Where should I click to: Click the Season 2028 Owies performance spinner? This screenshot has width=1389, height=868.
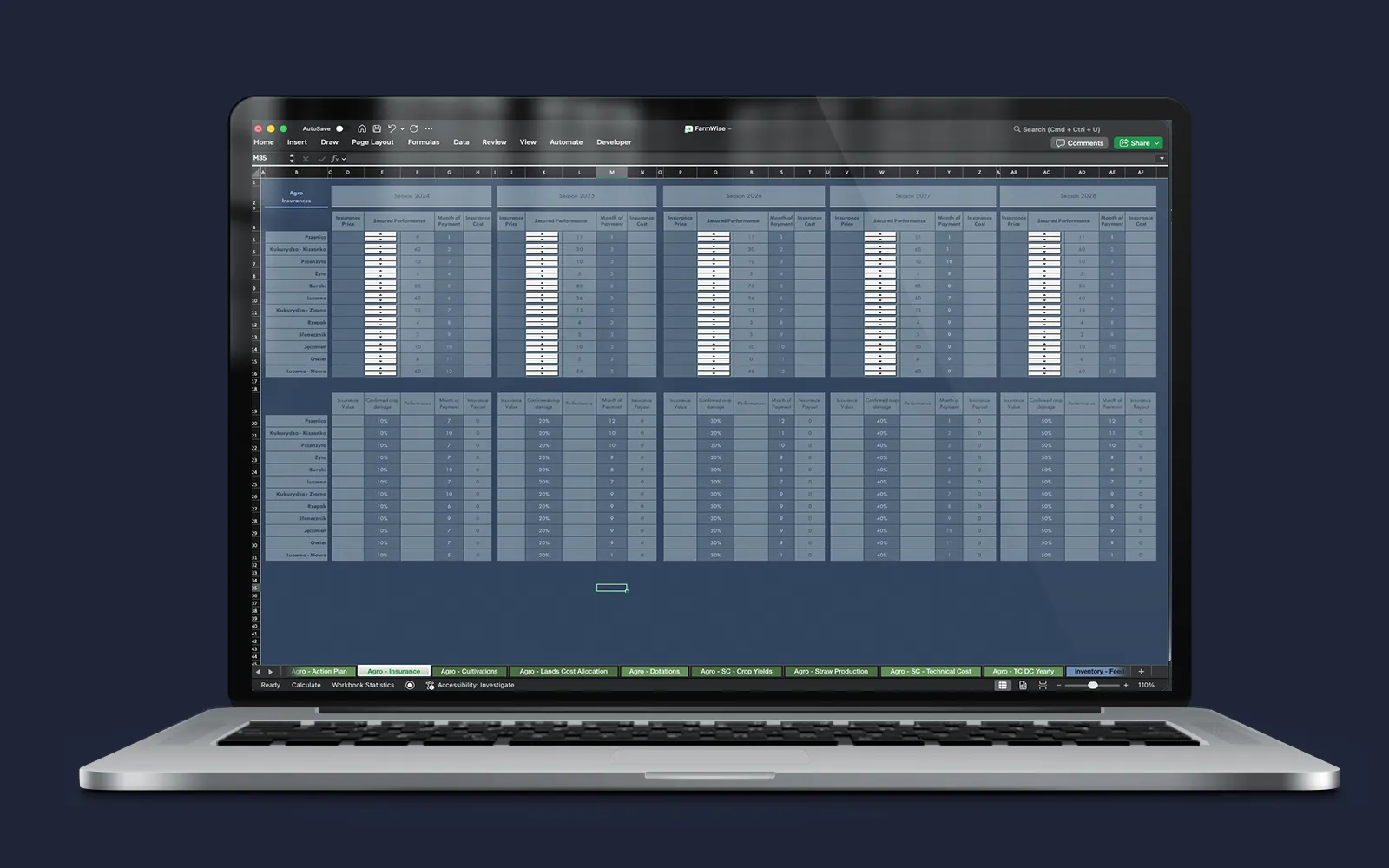pyautogui.click(x=1044, y=358)
